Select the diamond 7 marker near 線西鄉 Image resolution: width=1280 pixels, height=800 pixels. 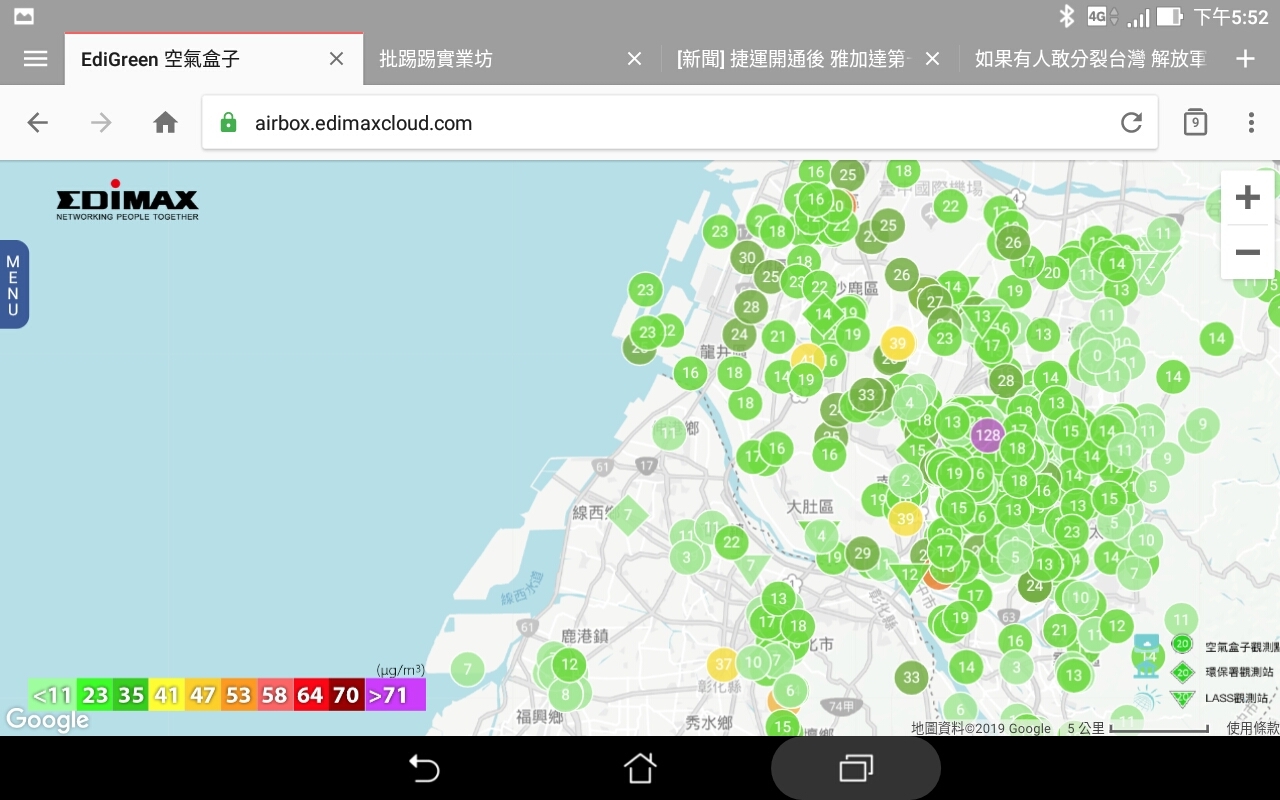coord(627,516)
